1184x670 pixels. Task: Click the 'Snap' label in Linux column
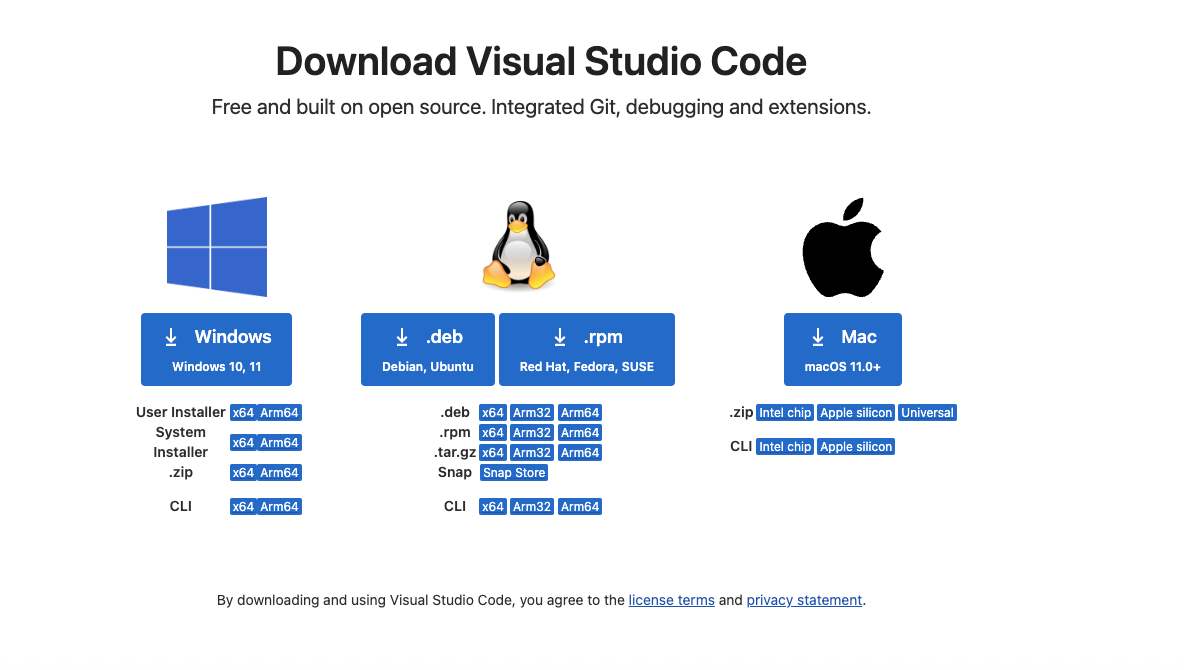(455, 473)
